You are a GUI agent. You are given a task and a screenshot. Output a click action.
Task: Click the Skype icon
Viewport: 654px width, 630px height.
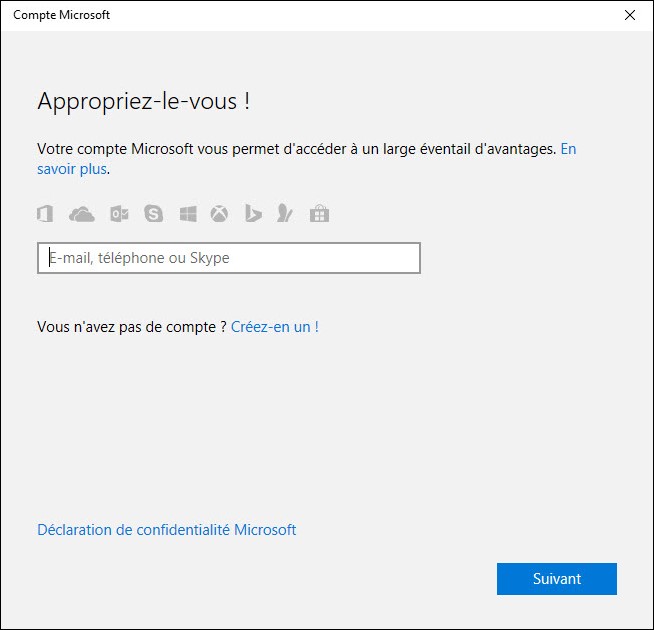(153, 213)
